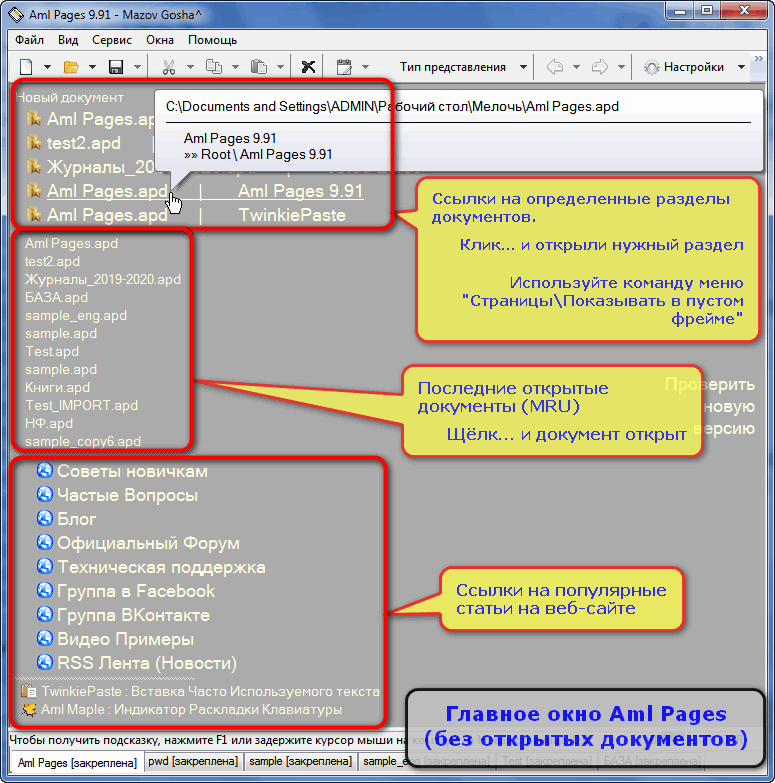Viewport: 775px width, 783px height.
Task: Open the Вид menu
Action: tap(68, 40)
